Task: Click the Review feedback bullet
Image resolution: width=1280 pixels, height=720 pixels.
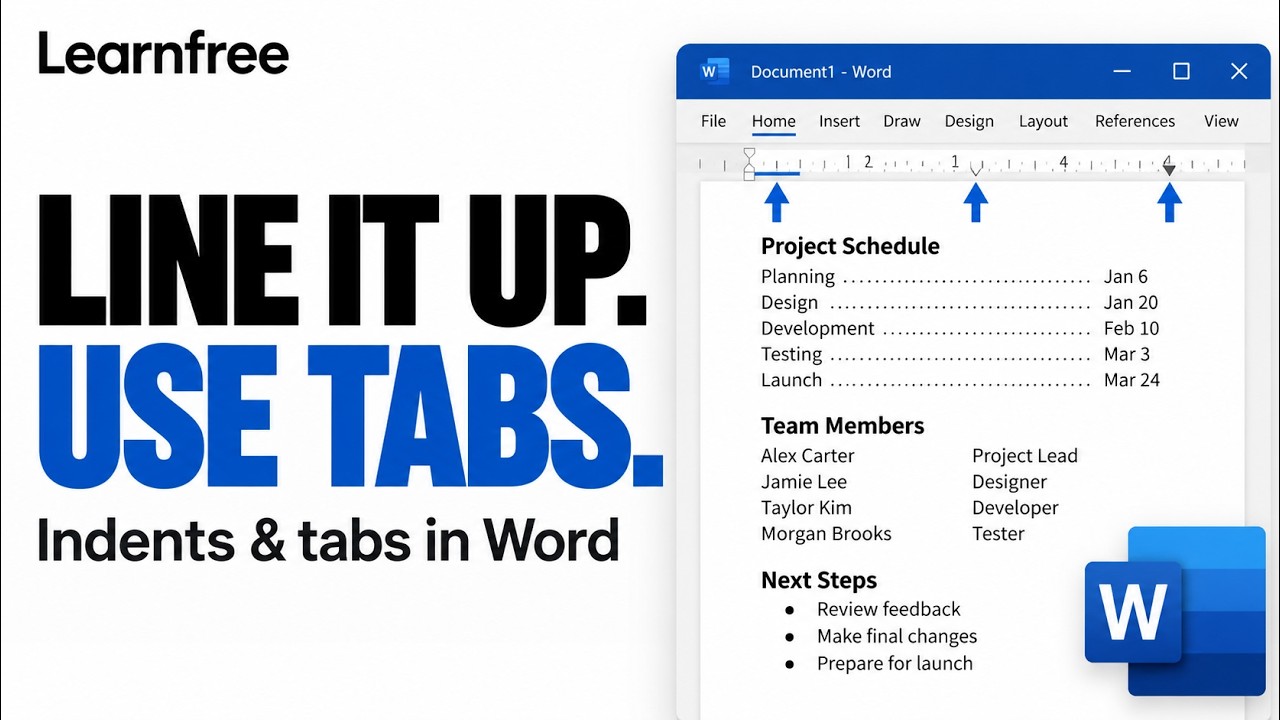Action: coord(888,609)
